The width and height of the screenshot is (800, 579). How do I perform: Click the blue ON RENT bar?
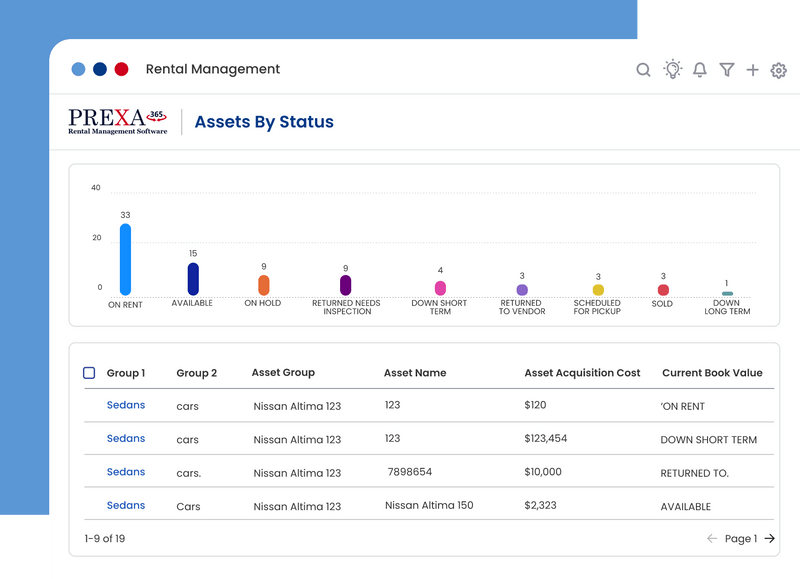tap(125, 259)
